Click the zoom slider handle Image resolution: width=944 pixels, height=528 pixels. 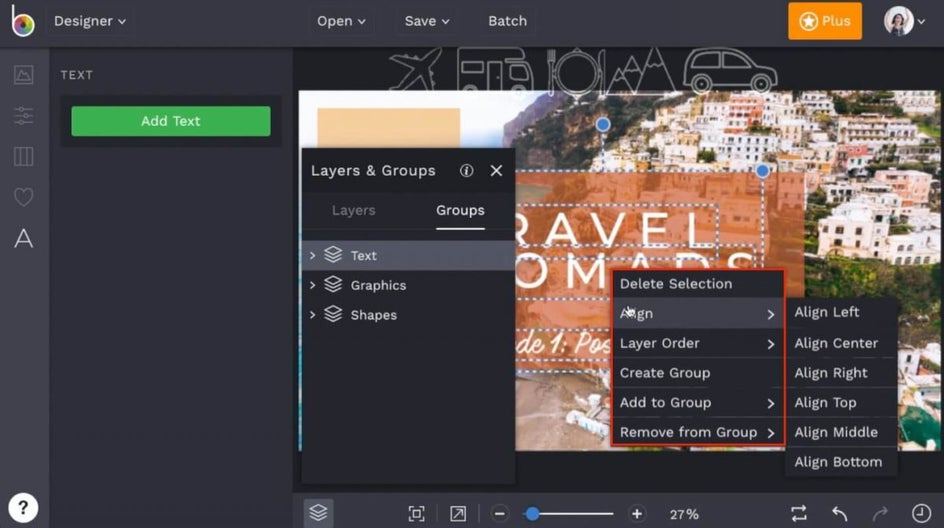pos(532,514)
